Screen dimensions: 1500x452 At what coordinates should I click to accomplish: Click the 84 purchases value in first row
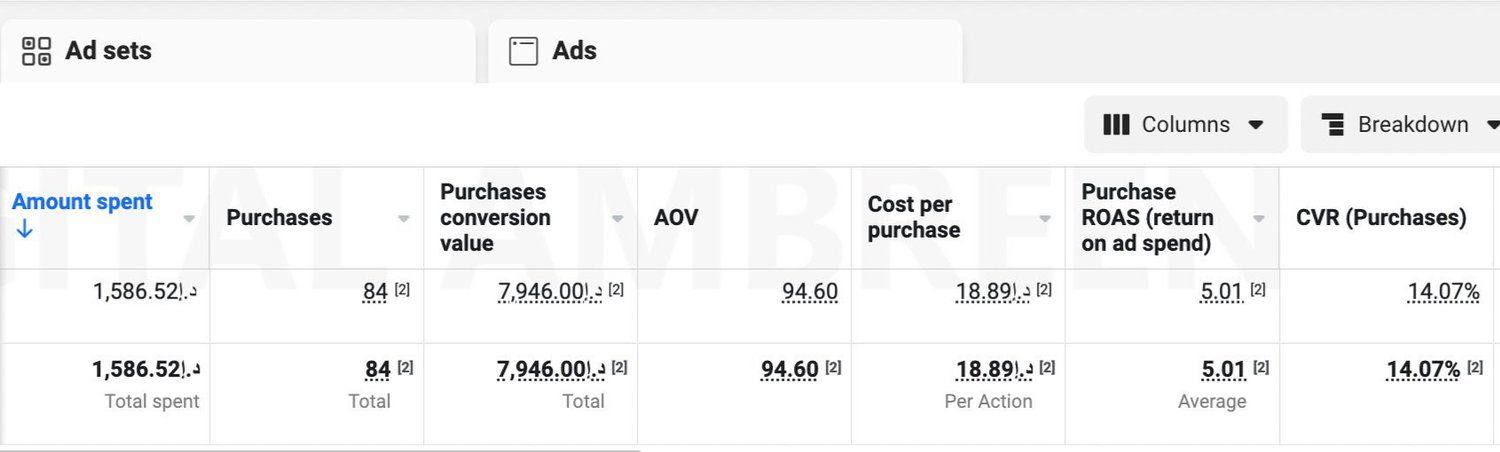coord(375,292)
